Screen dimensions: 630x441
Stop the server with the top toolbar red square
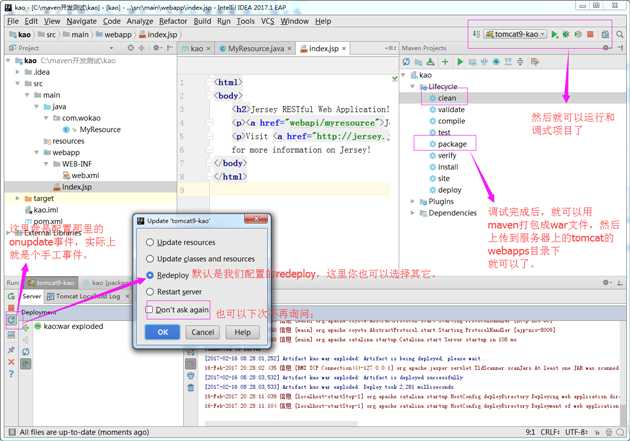(x=590, y=35)
